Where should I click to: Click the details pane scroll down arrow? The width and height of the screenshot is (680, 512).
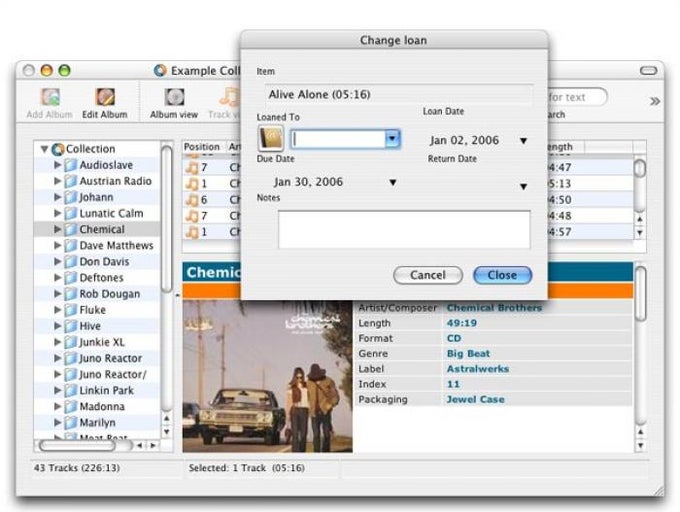pyautogui.click(x=640, y=446)
